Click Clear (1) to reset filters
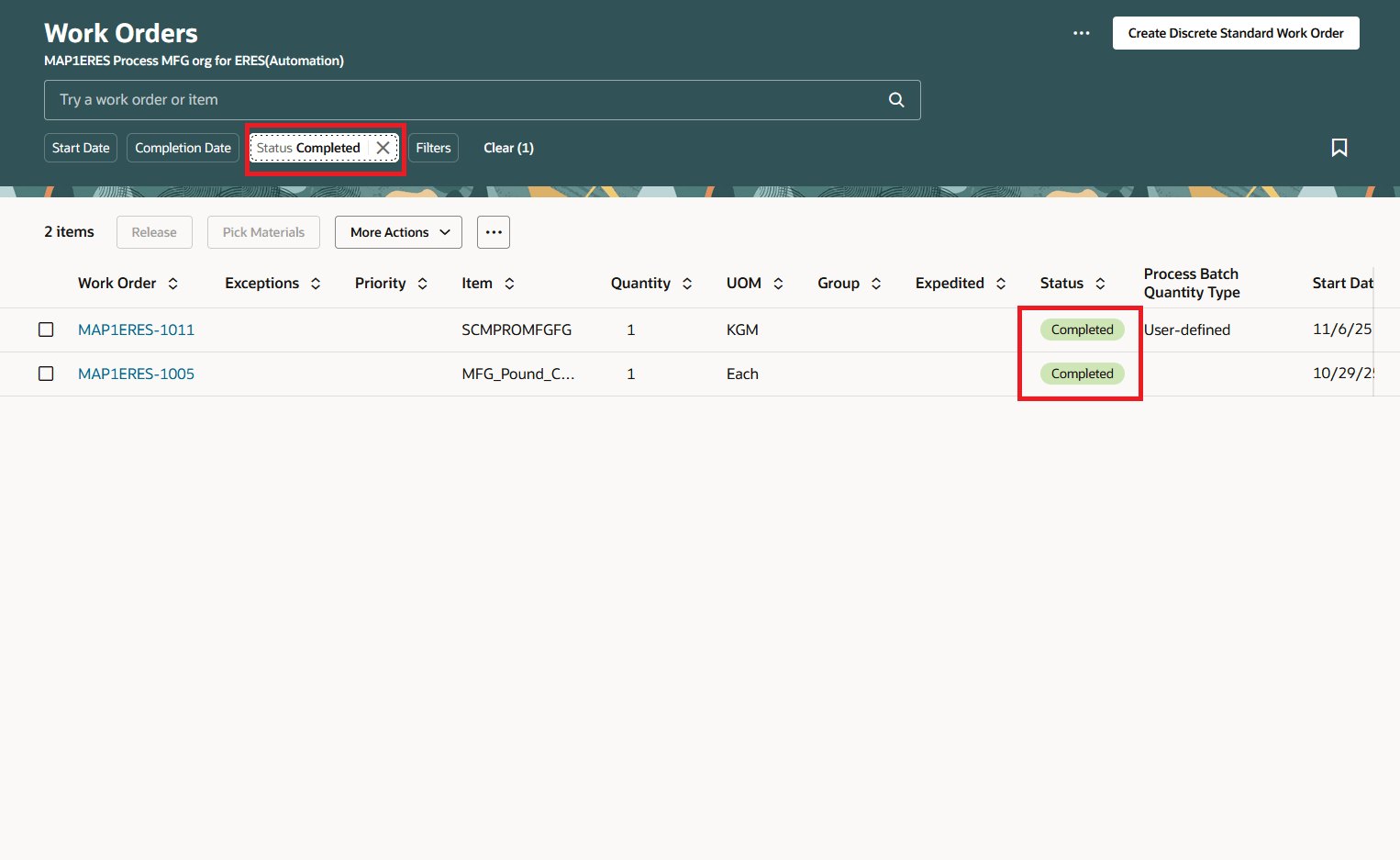The height and width of the screenshot is (860, 1400). click(508, 148)
